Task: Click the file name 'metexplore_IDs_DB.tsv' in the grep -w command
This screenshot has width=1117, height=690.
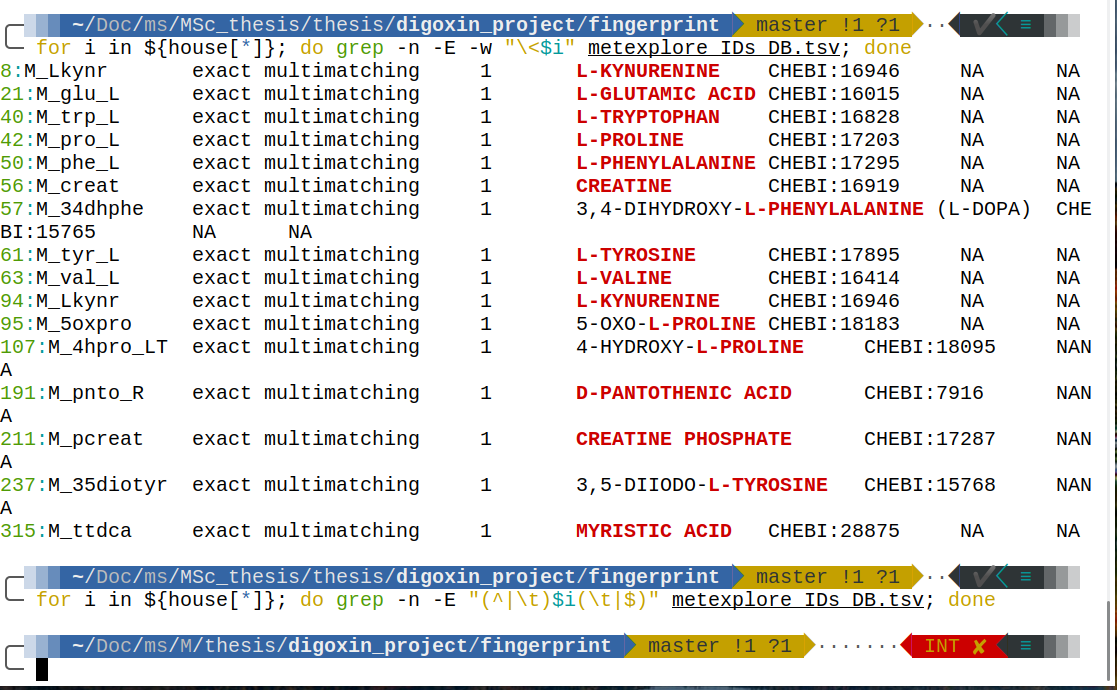Action: tap(714, 48)
